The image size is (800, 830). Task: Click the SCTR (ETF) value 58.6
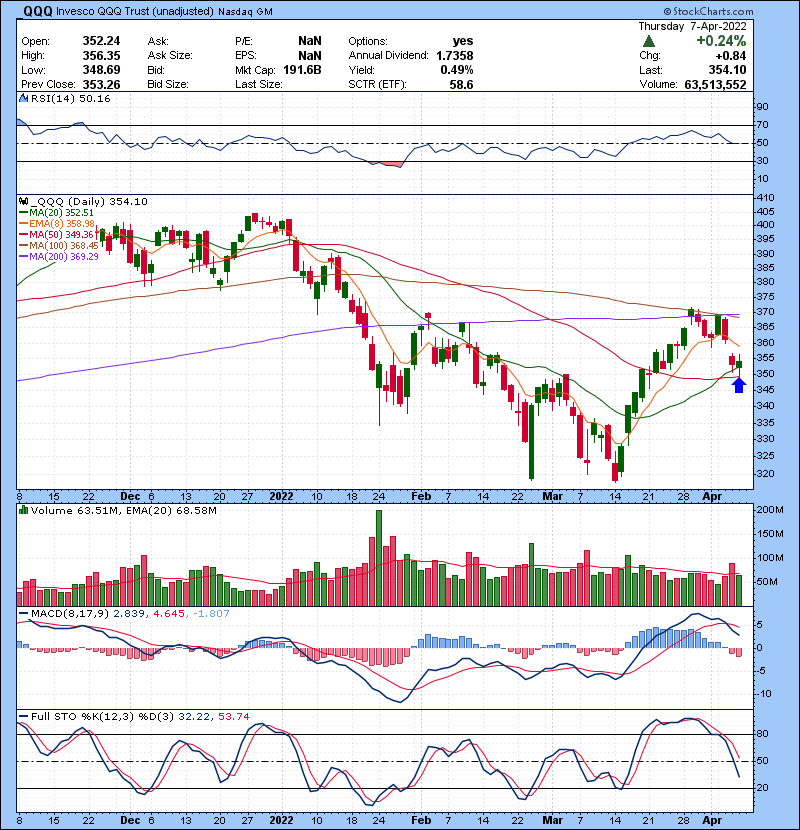point(461,84)
